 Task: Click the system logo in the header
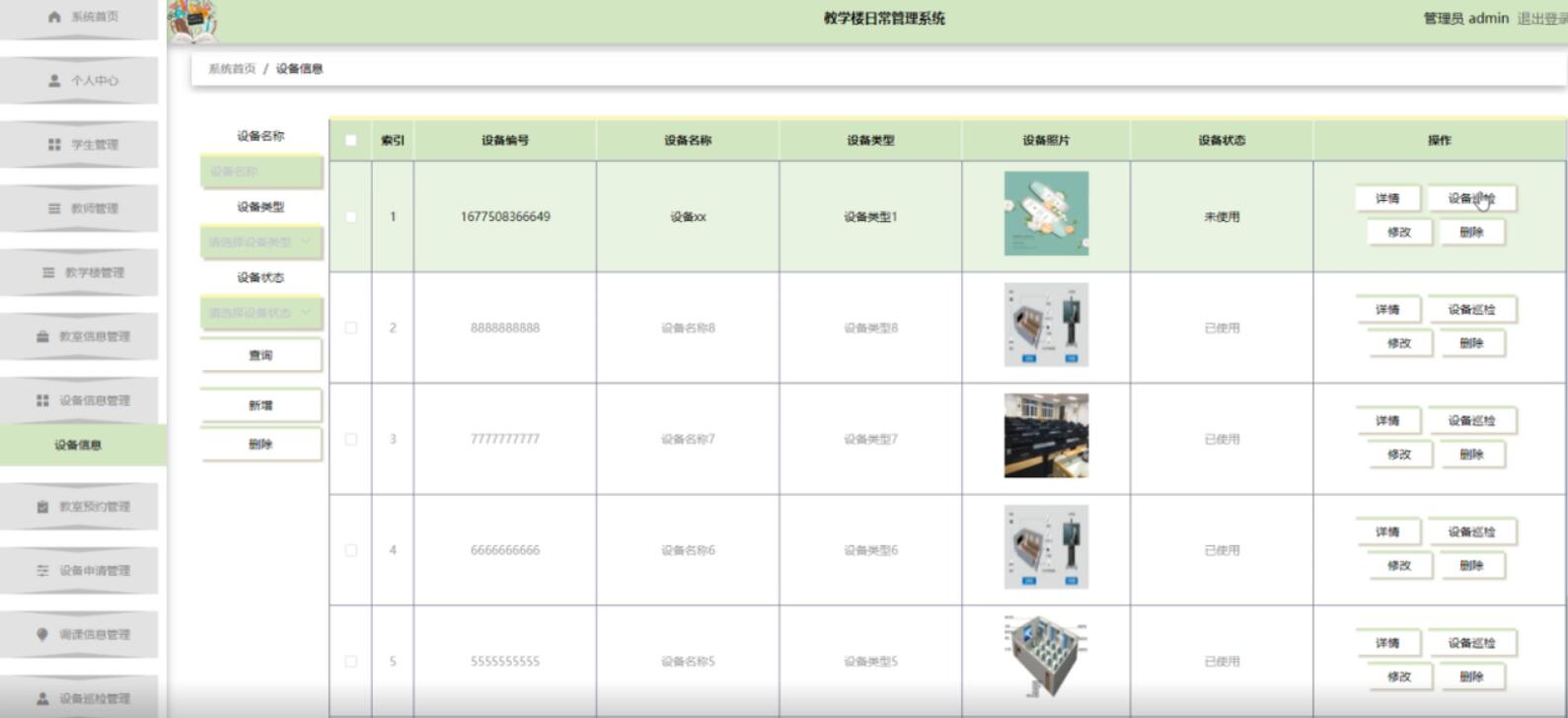pyautogui.click(x=193, y=21)
